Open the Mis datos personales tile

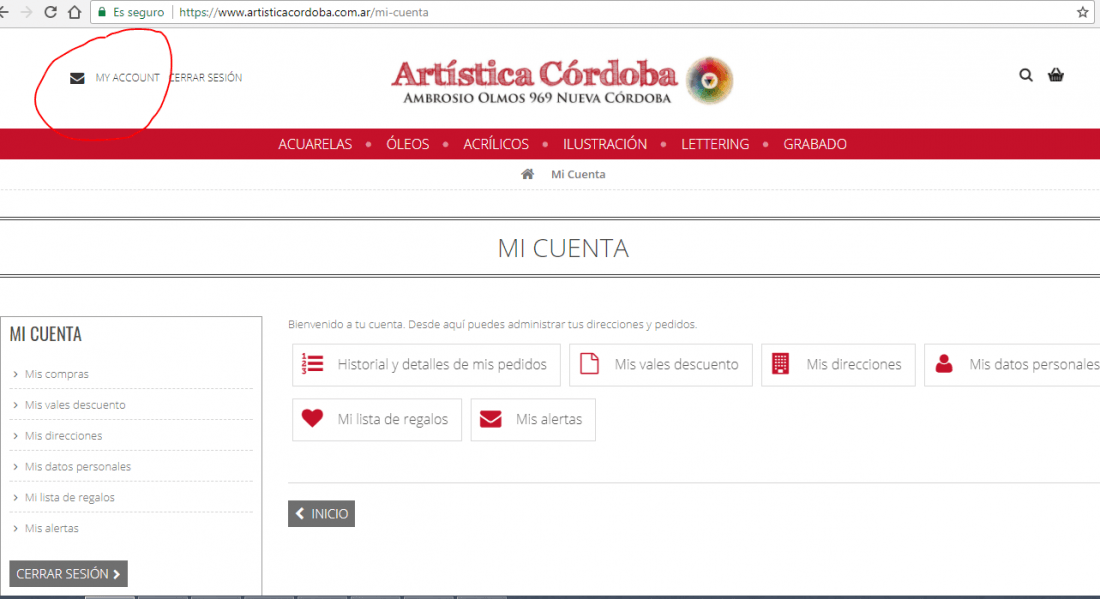pos(1012,365)
